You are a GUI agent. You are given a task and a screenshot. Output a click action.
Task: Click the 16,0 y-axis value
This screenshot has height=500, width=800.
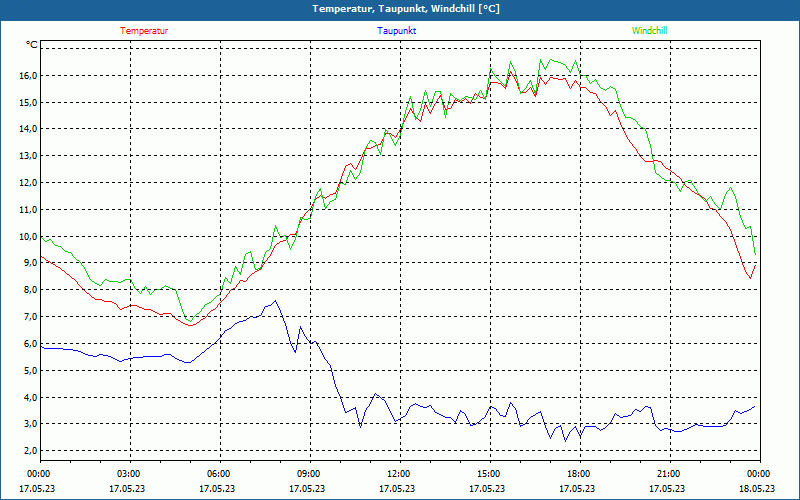coord(29,76)
